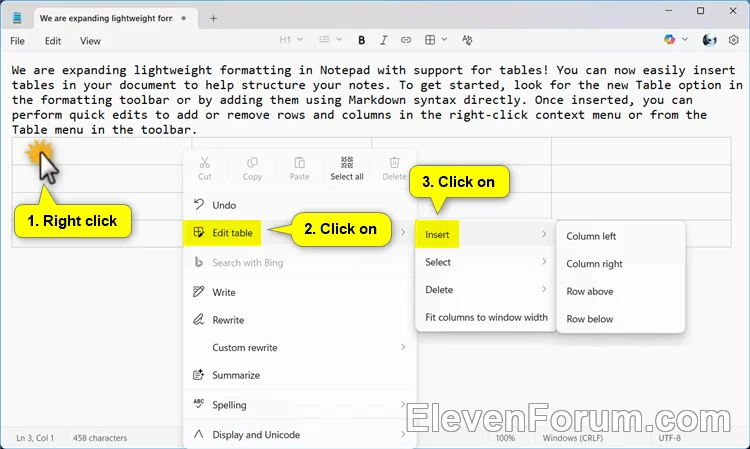
Task: Click the Ln 3, Col 1 status entry
Action: pyautogui.click(x=35, y=438)
